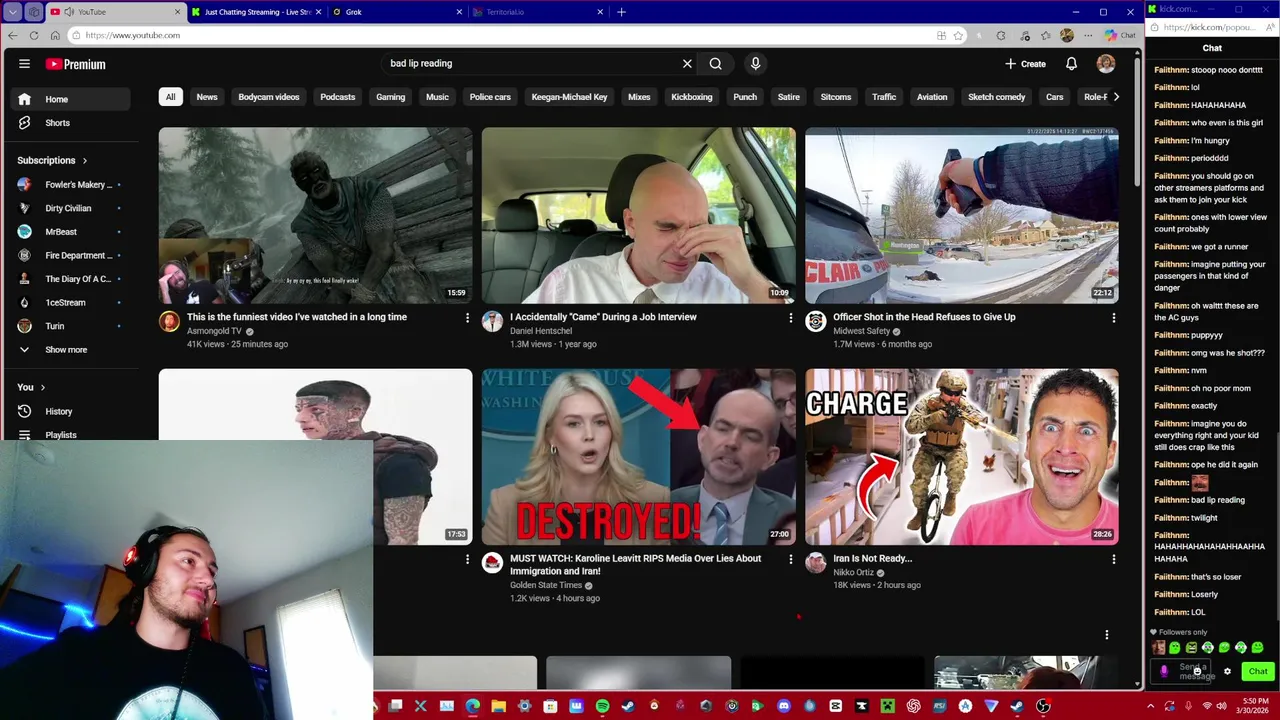Select the News filter chip
Image resolution: width=1280 pixels, height=720 pixels.
207,97
